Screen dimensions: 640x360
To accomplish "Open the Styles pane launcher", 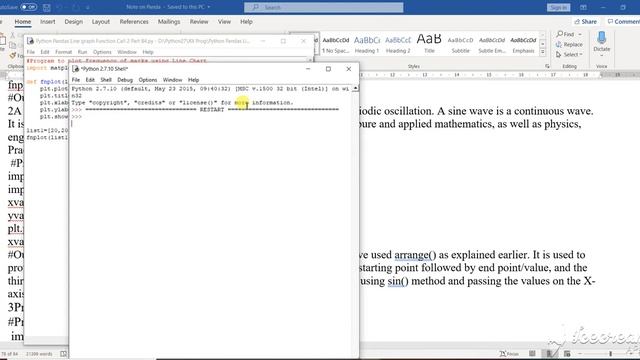I will coord(547,66).
